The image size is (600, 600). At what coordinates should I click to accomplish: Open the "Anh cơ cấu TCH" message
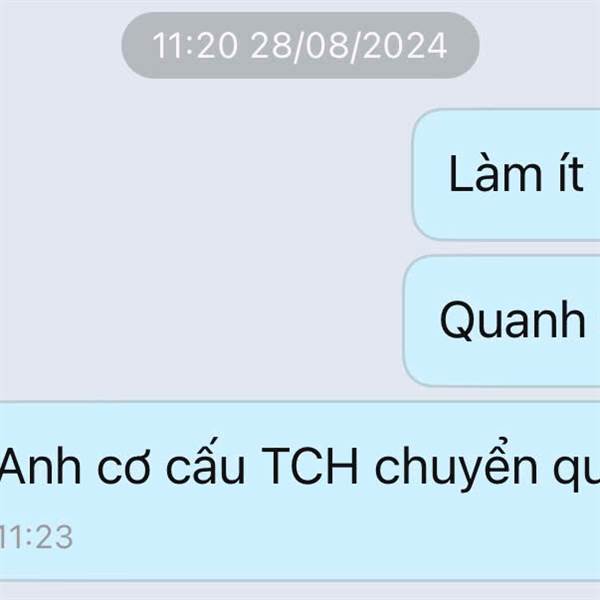tap(300, 491)
